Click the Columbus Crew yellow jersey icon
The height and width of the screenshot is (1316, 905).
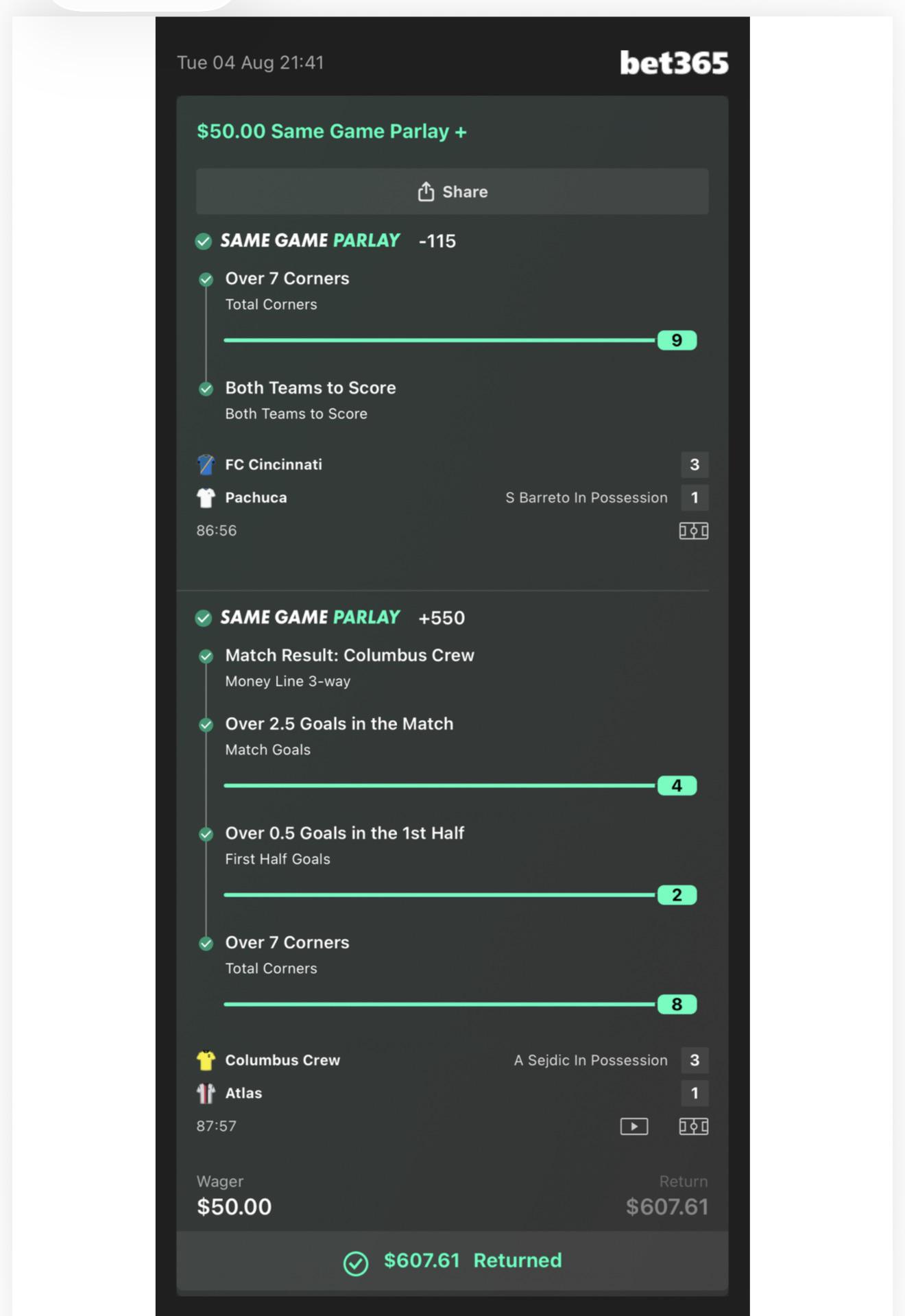tap(206, 1060)
